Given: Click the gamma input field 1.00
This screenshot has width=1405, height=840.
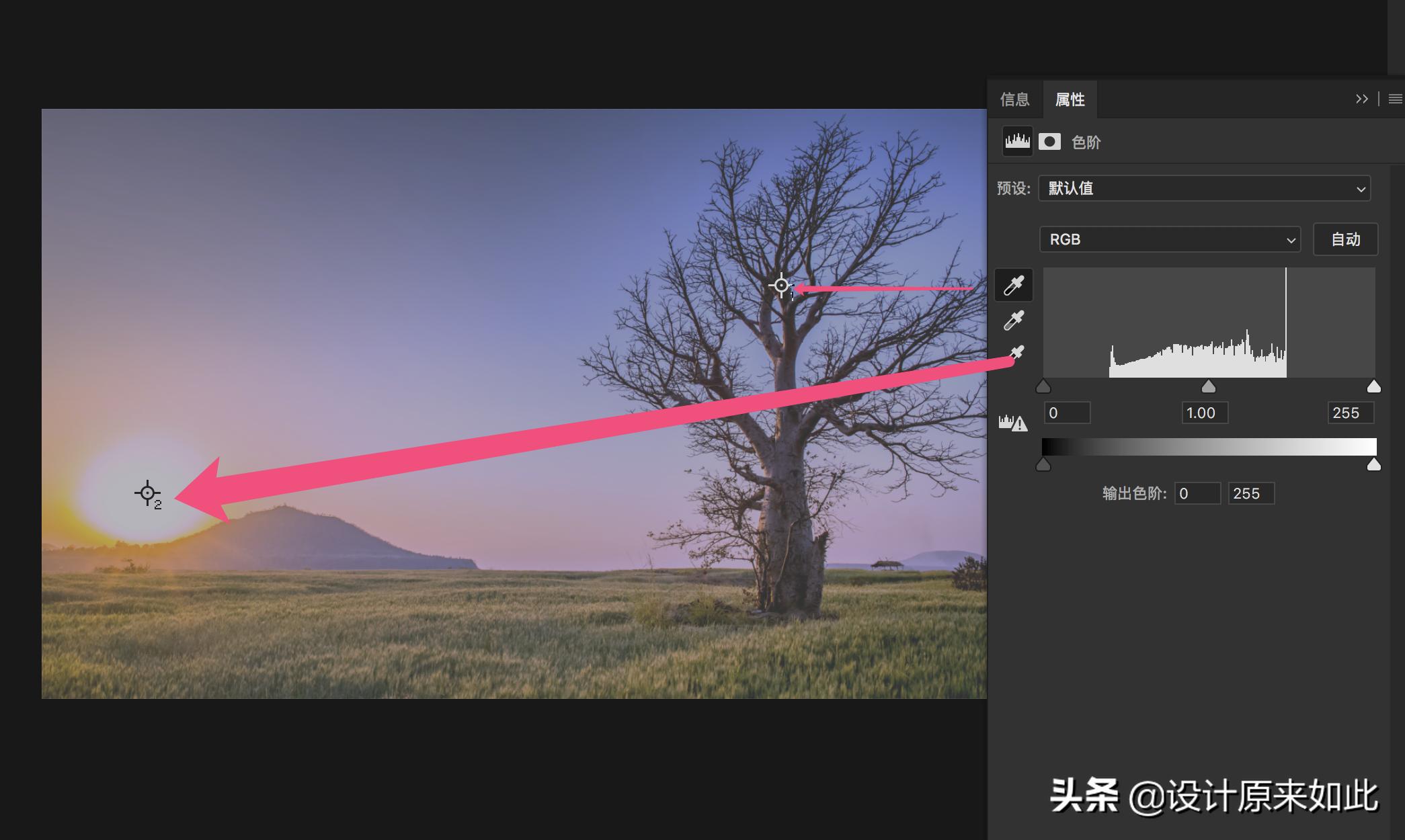Looking at the screenshot, I should tap(1204, 413).
